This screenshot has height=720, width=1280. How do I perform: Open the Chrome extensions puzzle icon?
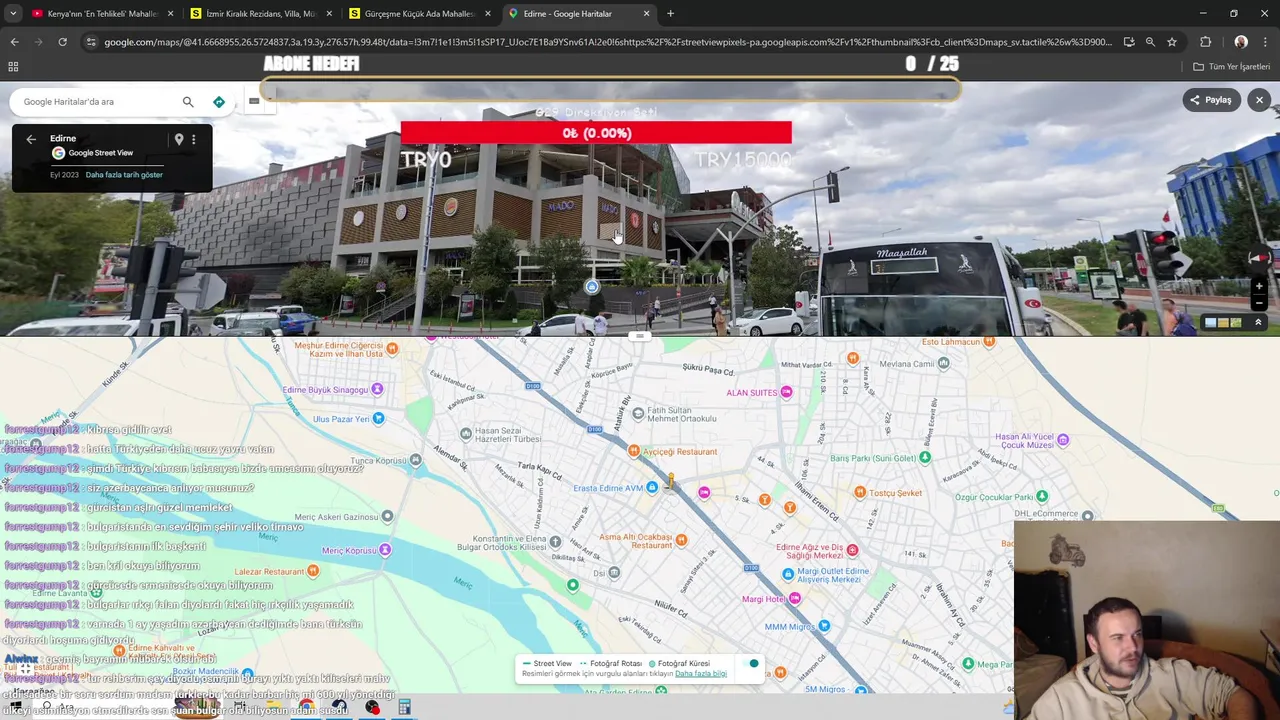point(1205,42)
